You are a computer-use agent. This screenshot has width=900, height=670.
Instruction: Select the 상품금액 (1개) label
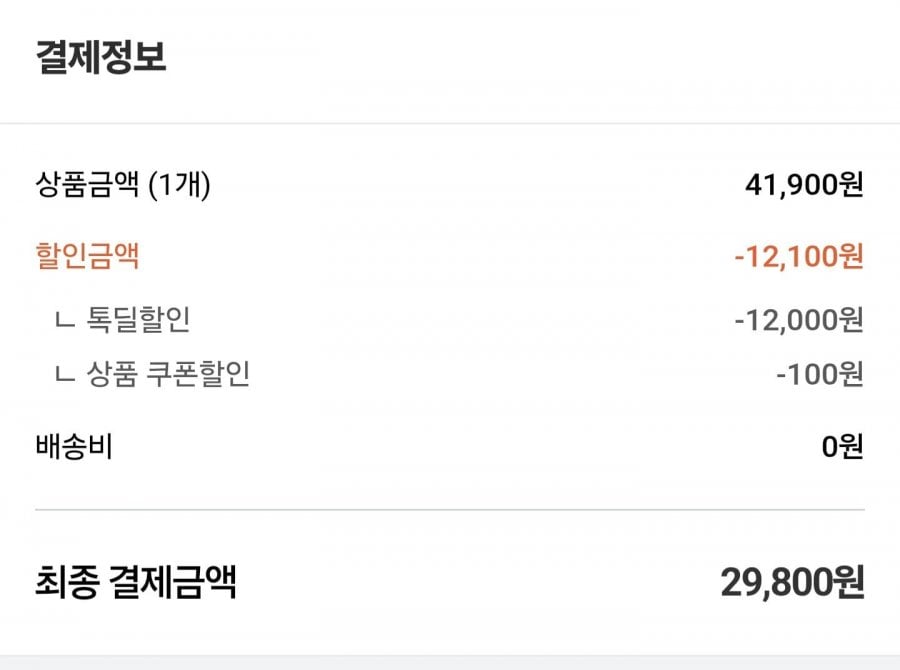(123, 185)
